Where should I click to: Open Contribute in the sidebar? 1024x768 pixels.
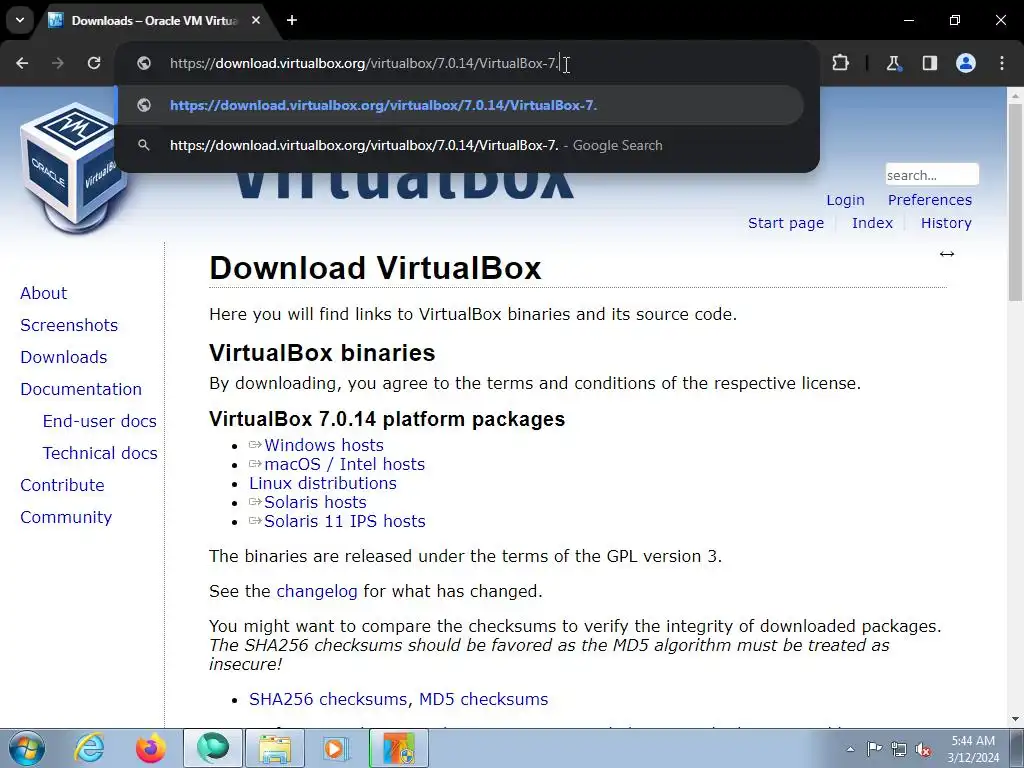(x=62, y=485)
